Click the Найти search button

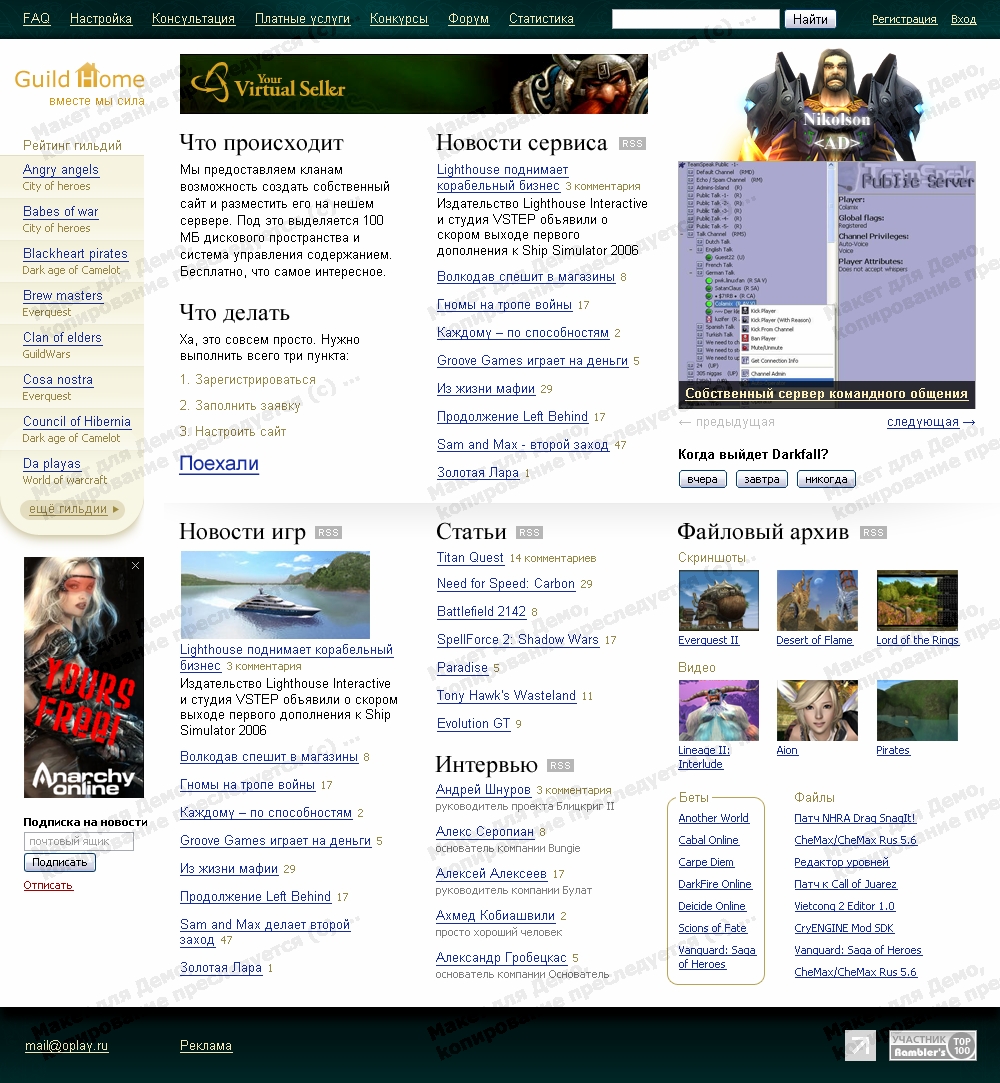point(810,19)
